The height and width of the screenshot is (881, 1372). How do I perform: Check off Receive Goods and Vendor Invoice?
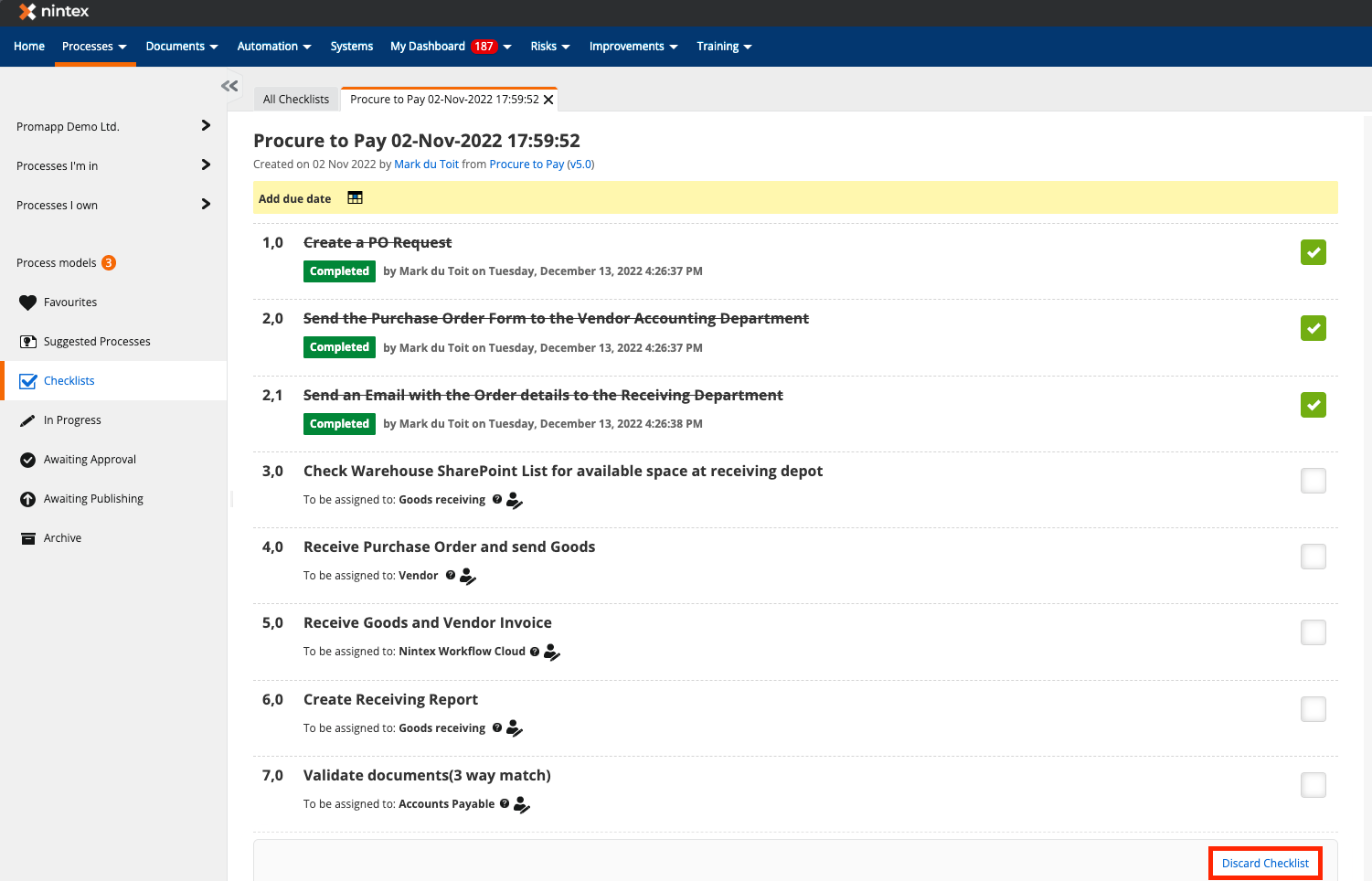(x=1314, y=632)
